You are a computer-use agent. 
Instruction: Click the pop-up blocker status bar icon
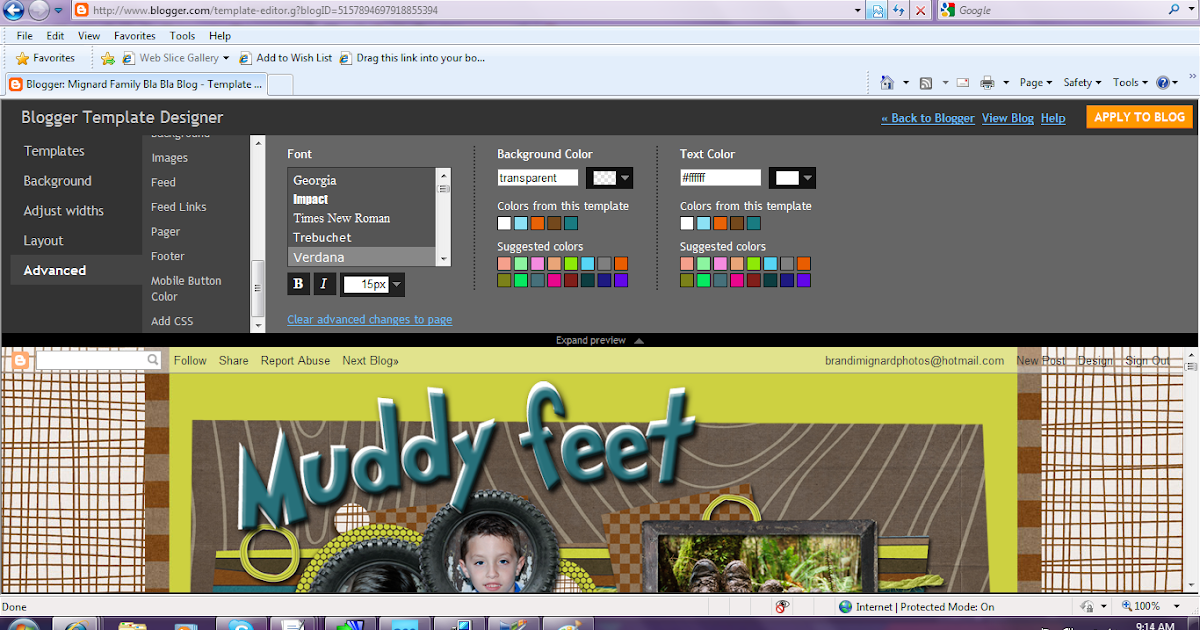[783, 606]
